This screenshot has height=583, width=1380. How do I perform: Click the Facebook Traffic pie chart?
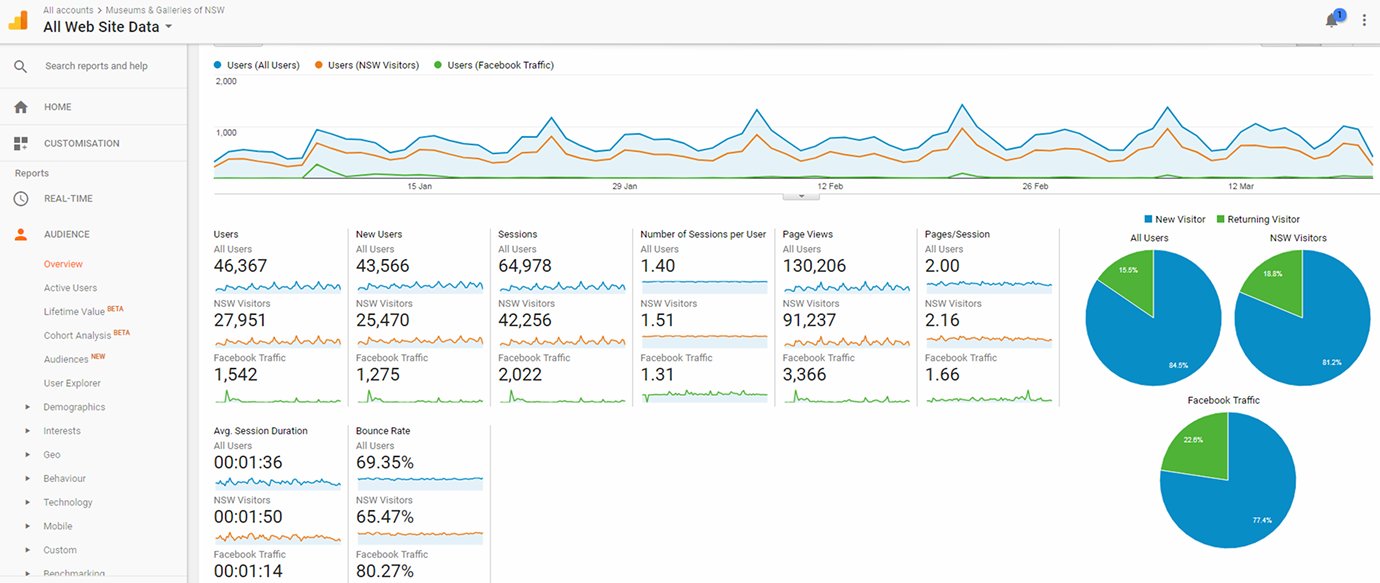1229,480
